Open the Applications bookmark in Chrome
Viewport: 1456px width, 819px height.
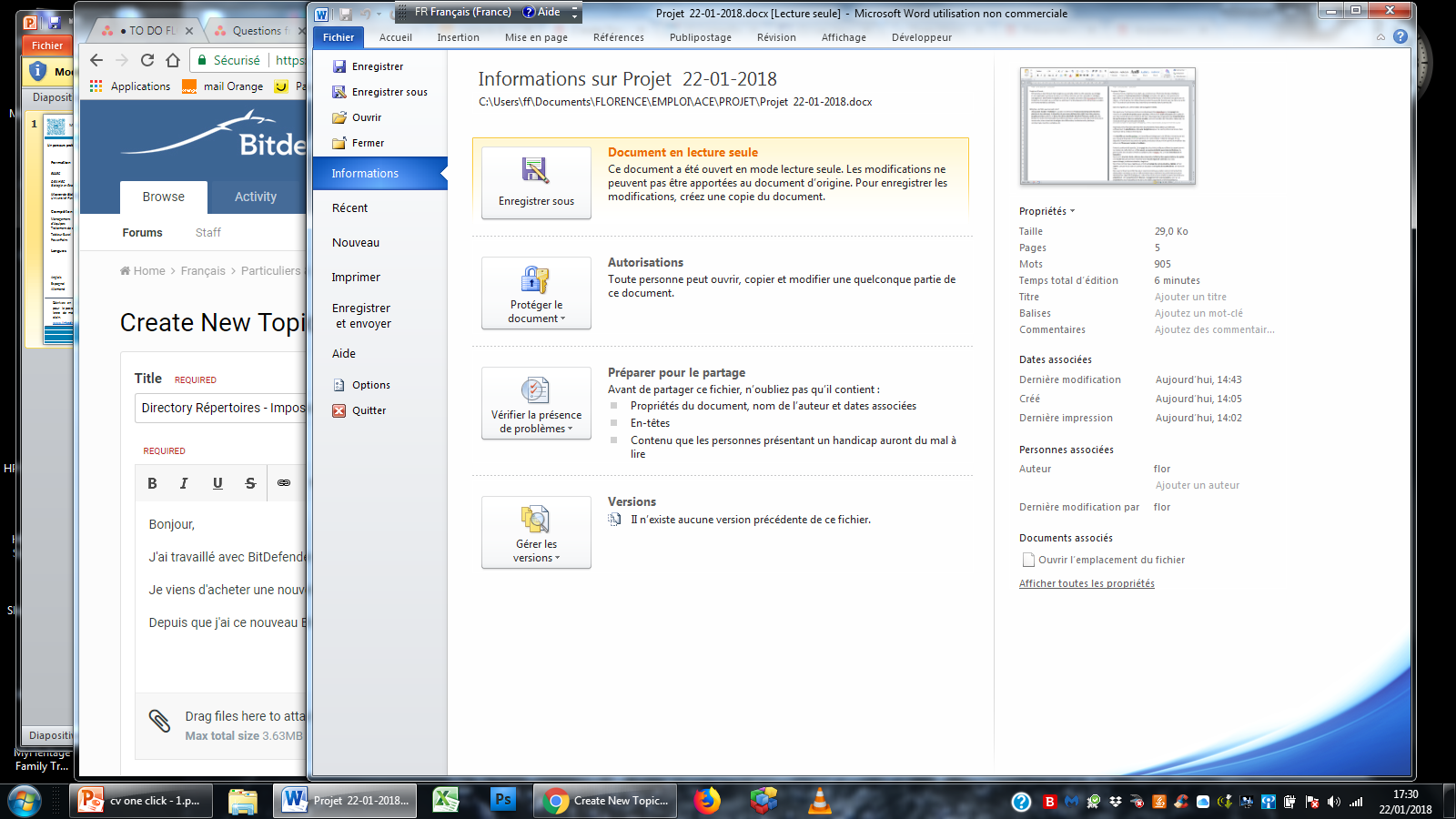(x=130, y=86)
